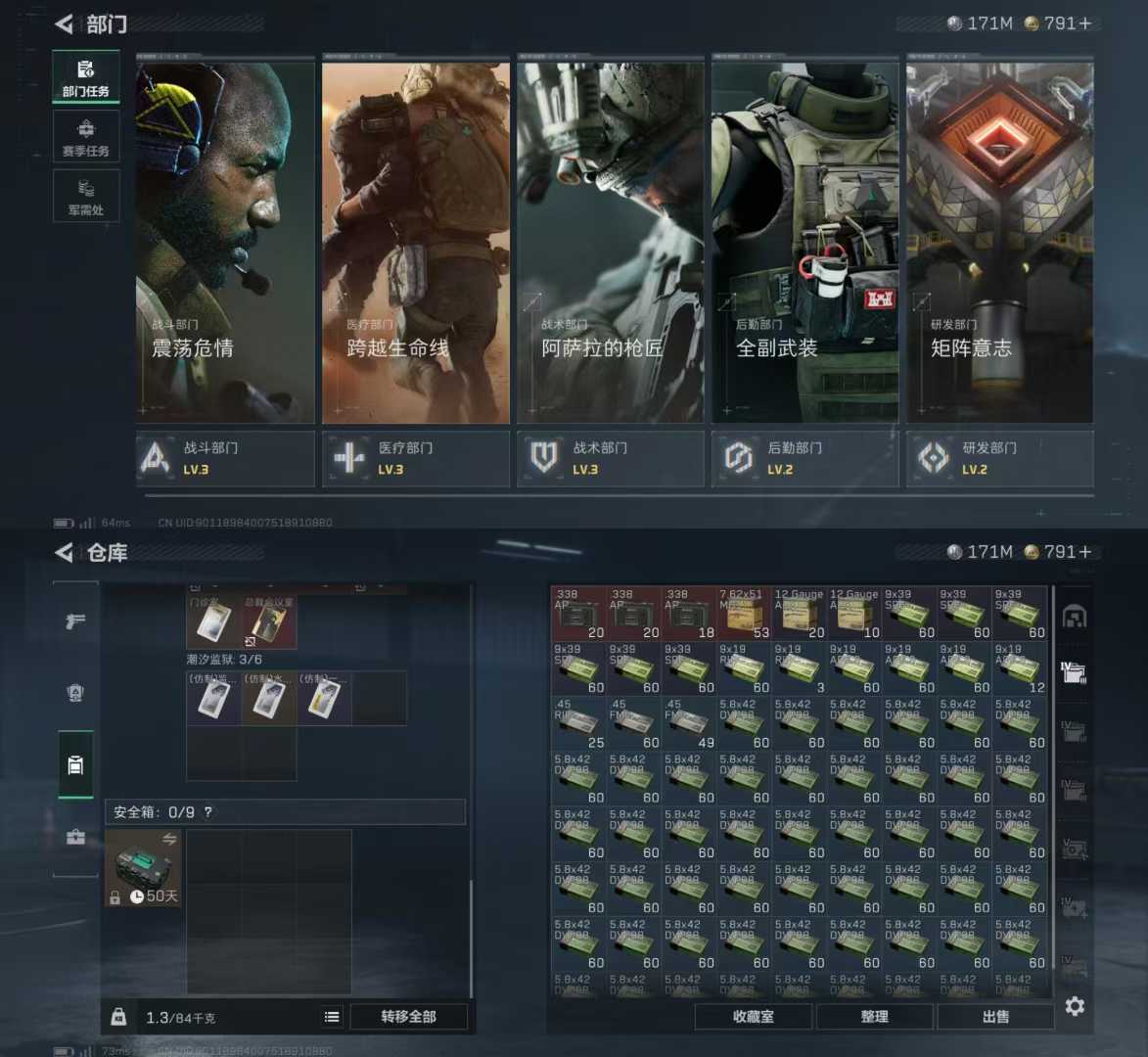Open the 收藏室 collection room

[753, 1017]
